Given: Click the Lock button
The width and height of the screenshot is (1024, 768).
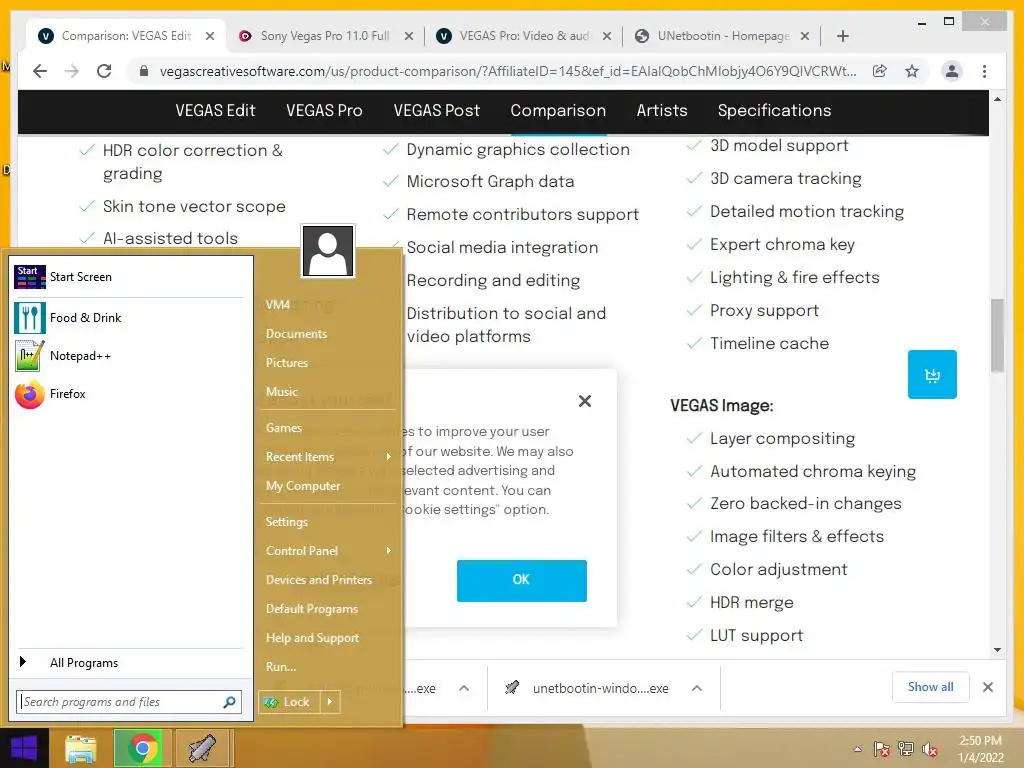Looking at the screenshot, I should pos(290,702).
